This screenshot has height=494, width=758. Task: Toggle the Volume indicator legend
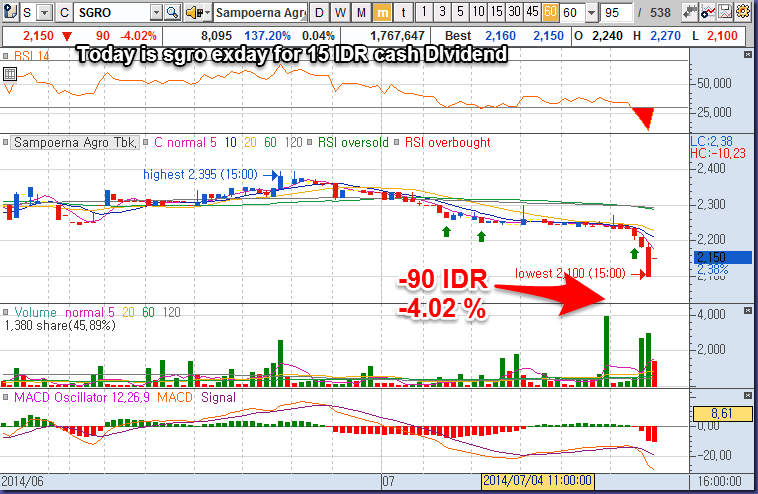pos(35,312)
